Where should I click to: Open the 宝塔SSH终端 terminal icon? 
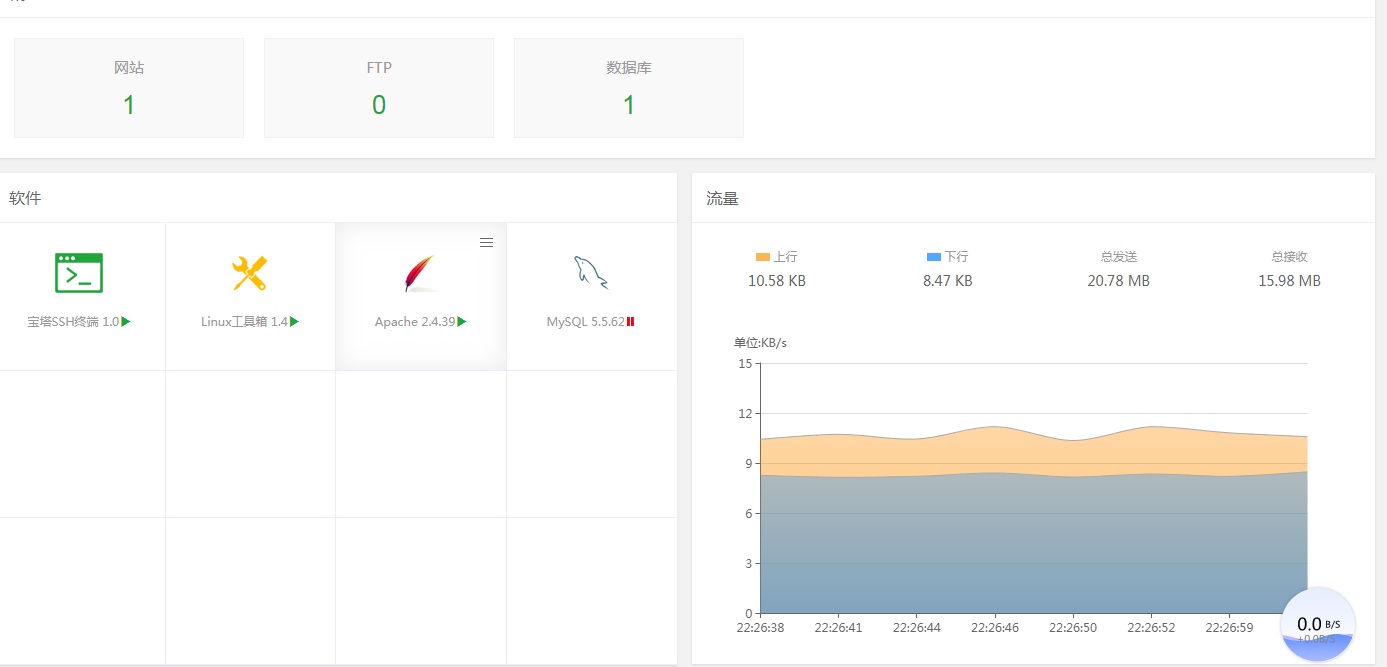pos(79,272)
